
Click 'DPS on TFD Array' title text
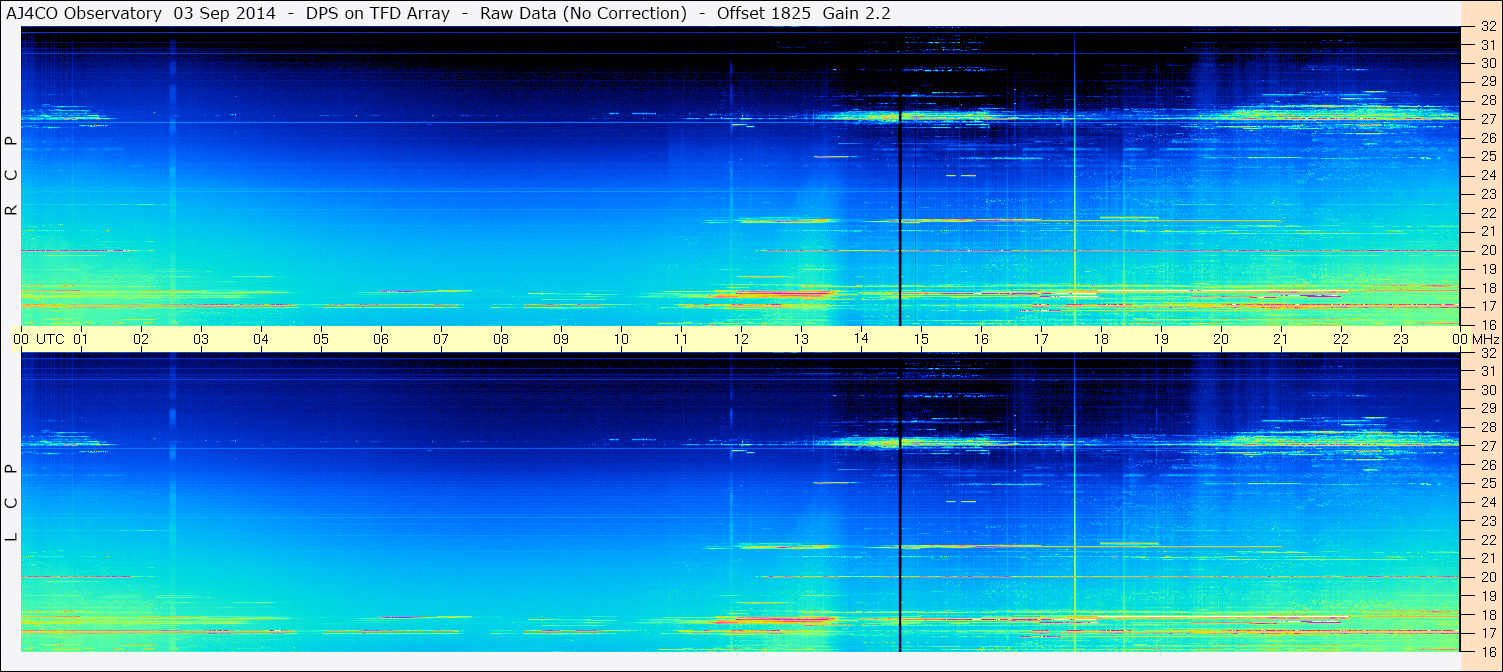(x=378, y=14)
